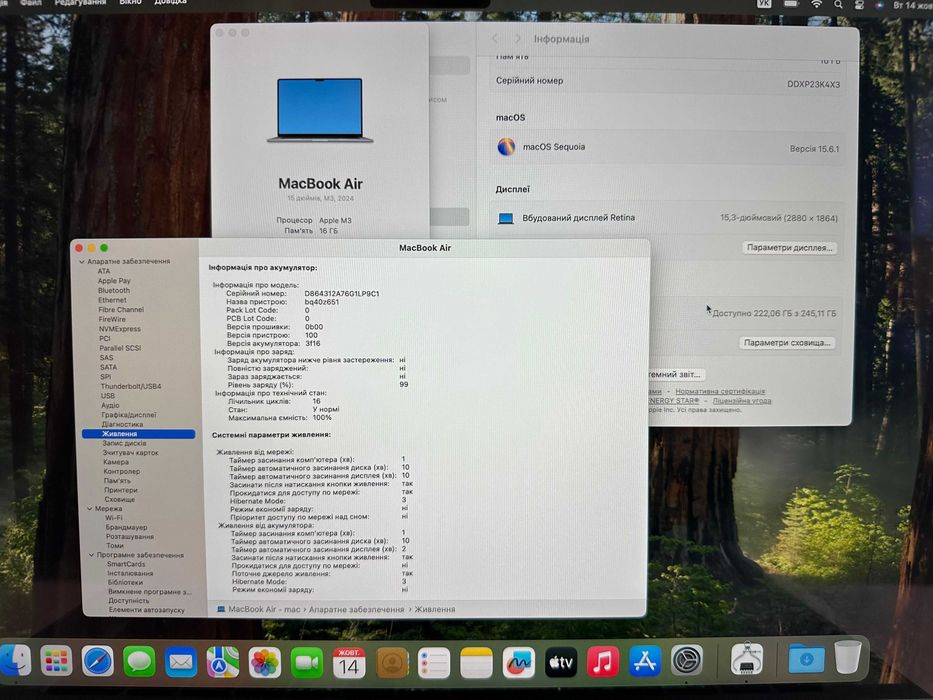Launch FaceTime from the Dock

tap(307, 662)
